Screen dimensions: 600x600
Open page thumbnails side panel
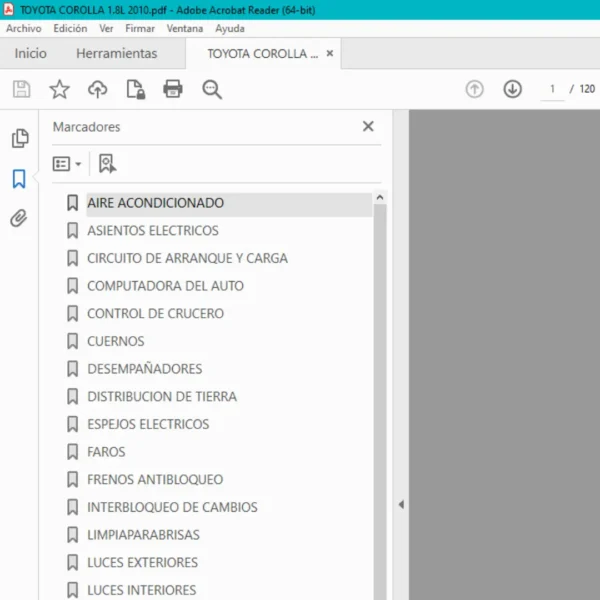click(19, 138)
